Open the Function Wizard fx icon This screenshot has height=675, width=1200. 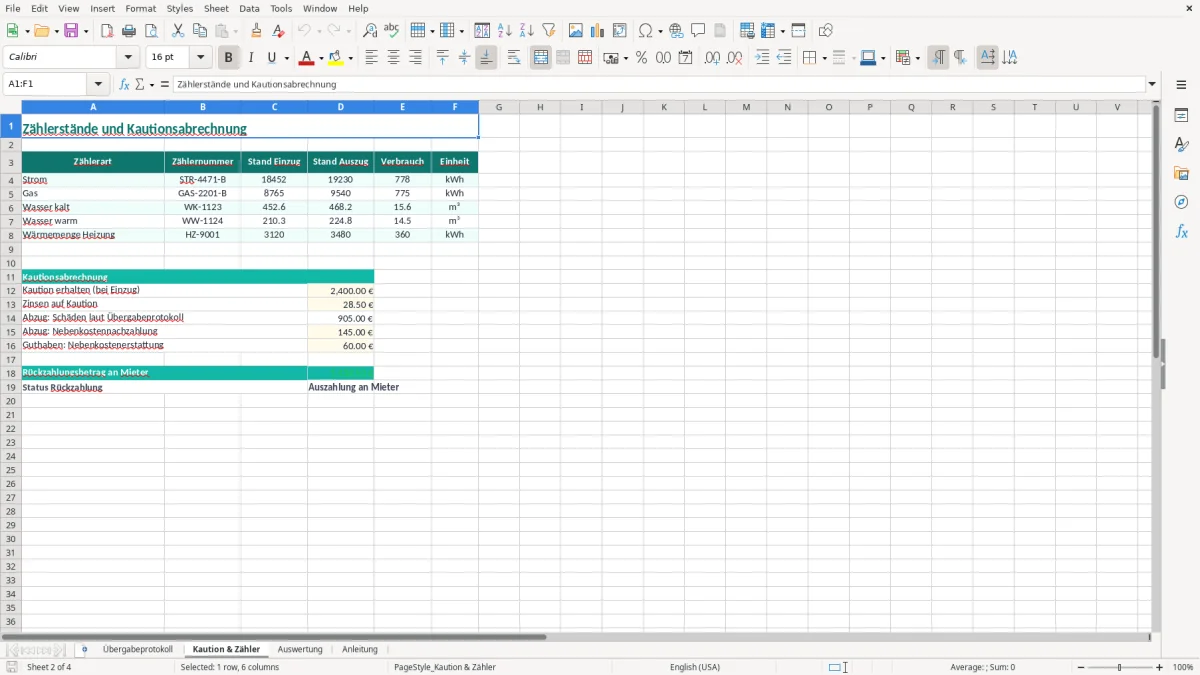pos(125,85)
